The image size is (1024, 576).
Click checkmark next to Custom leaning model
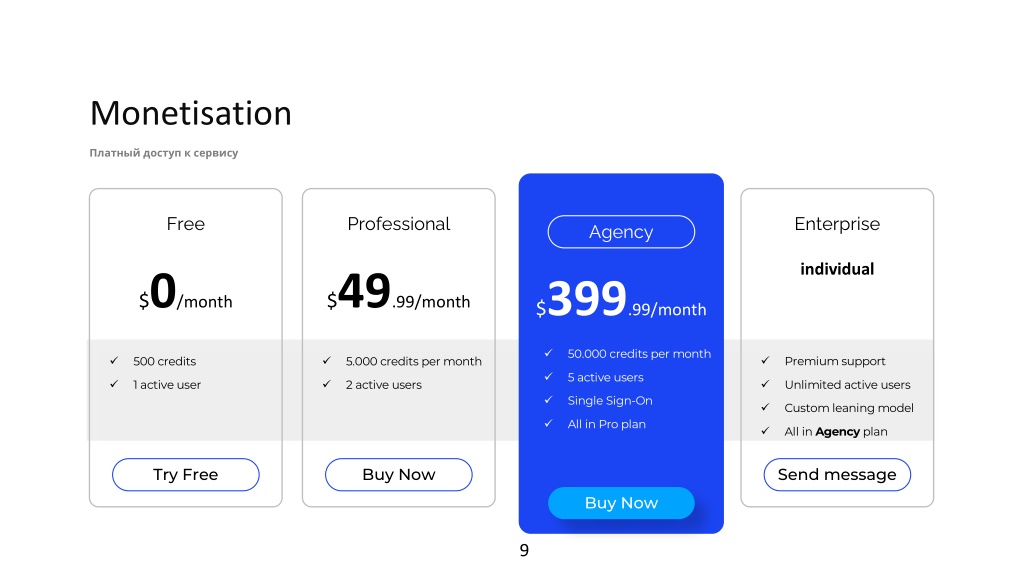tap(765, 408)
